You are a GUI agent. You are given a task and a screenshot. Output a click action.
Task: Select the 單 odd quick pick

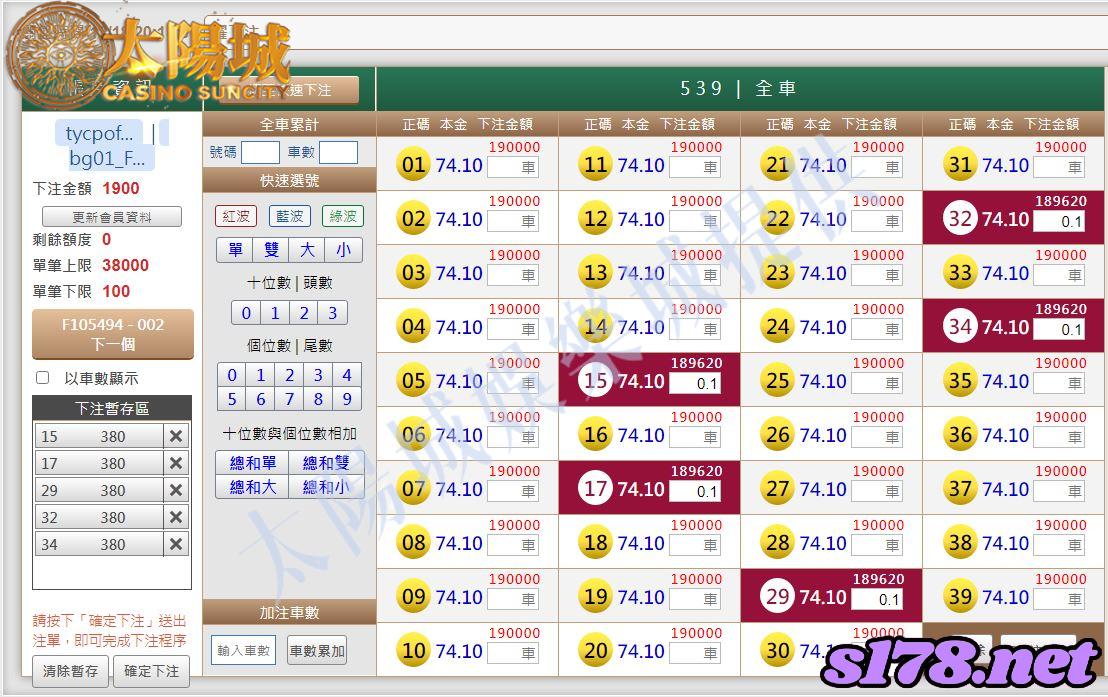pyautogui.click(x=235, y=250)
